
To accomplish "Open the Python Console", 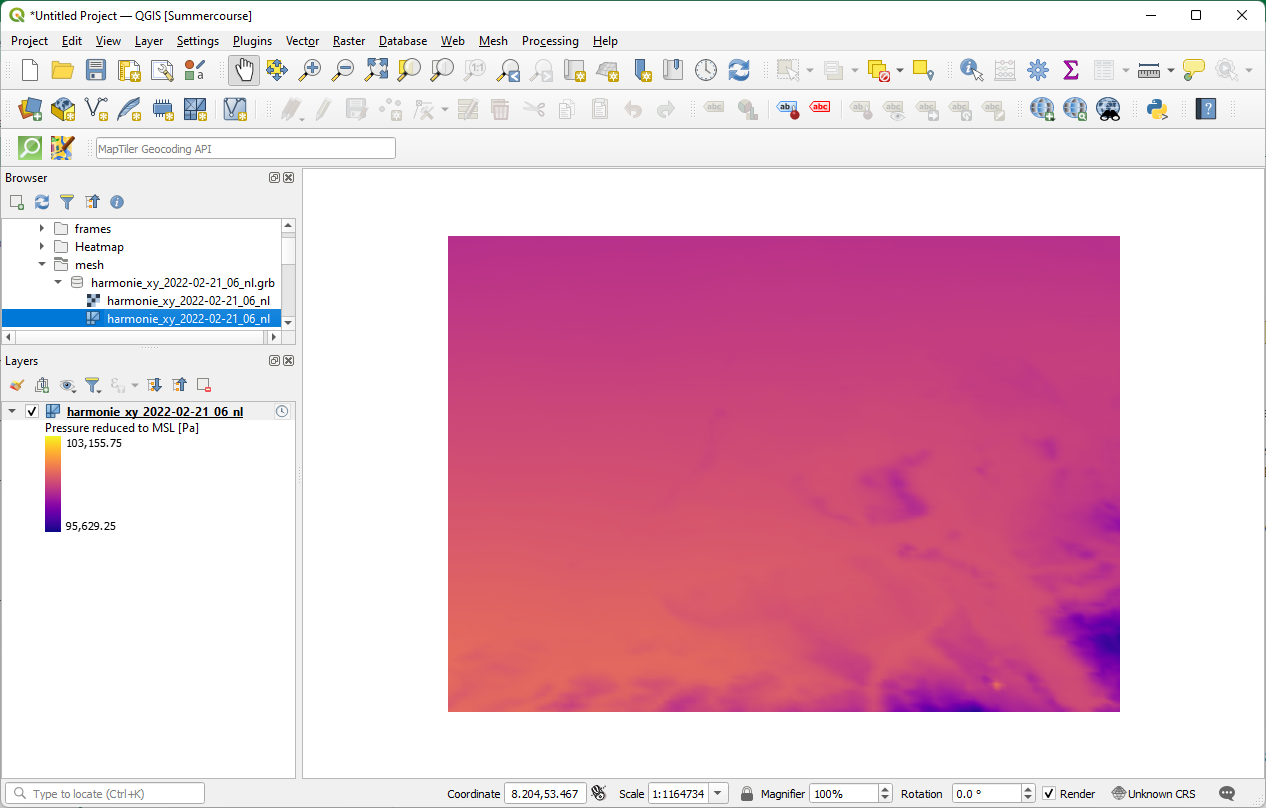I will tap(1157, 109).
